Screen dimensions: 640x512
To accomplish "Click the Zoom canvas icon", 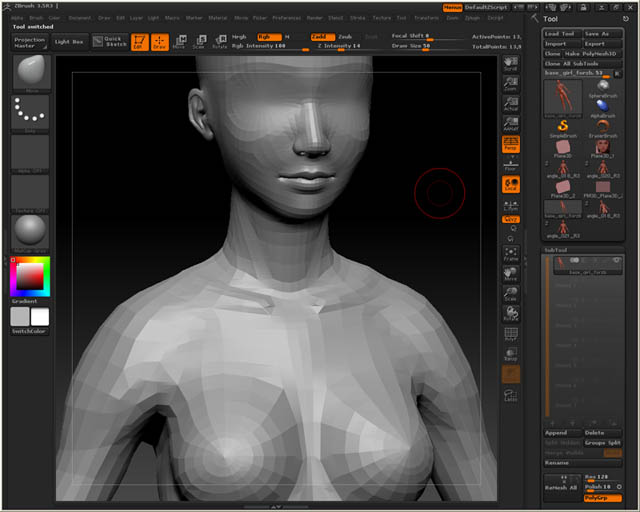I will point(511,84).
